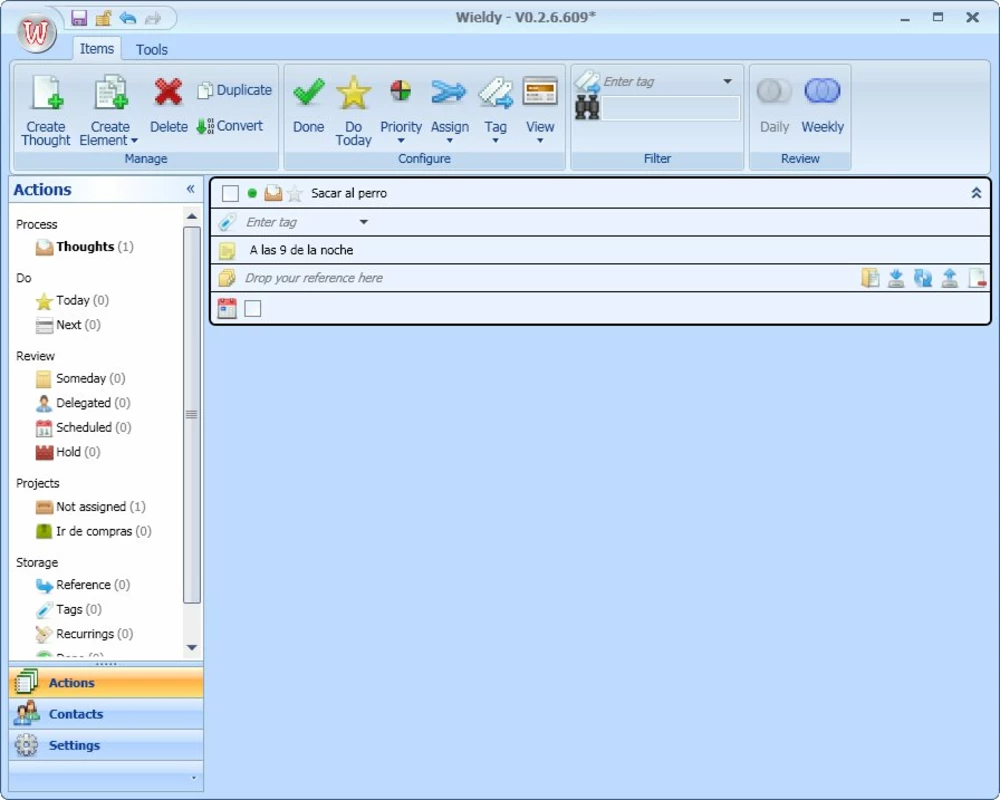Click the Undo arrow icon
The width and height of the screenshot is (1000, 800).
[x=128, y=18]
